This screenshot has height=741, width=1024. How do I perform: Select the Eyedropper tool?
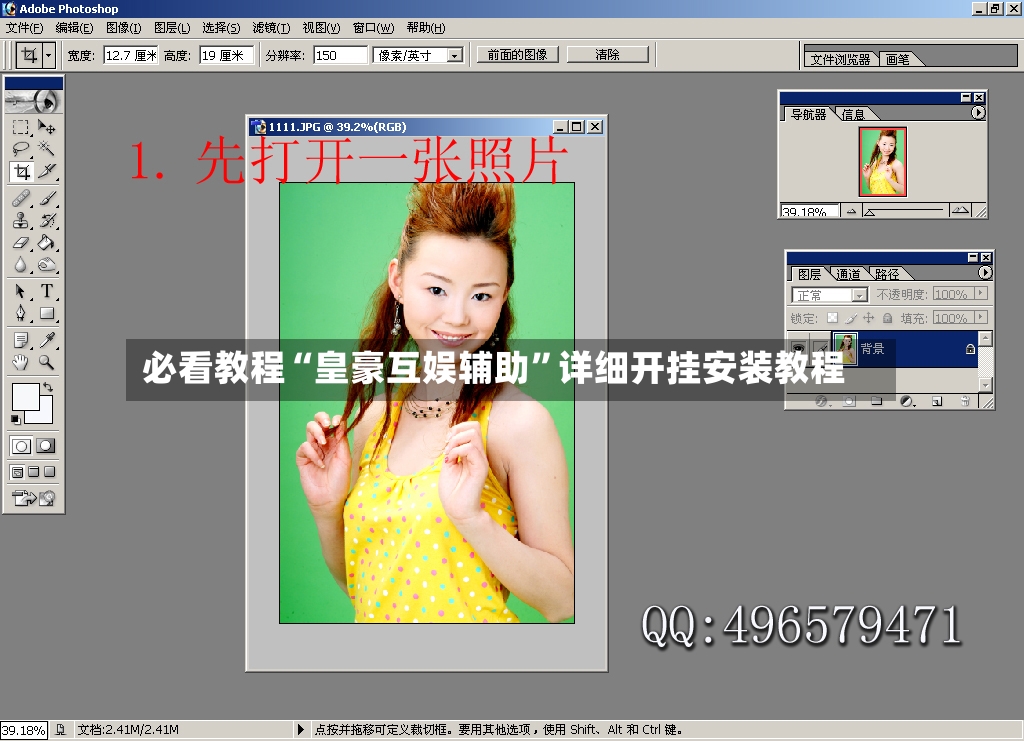click(x=46, y=339)
